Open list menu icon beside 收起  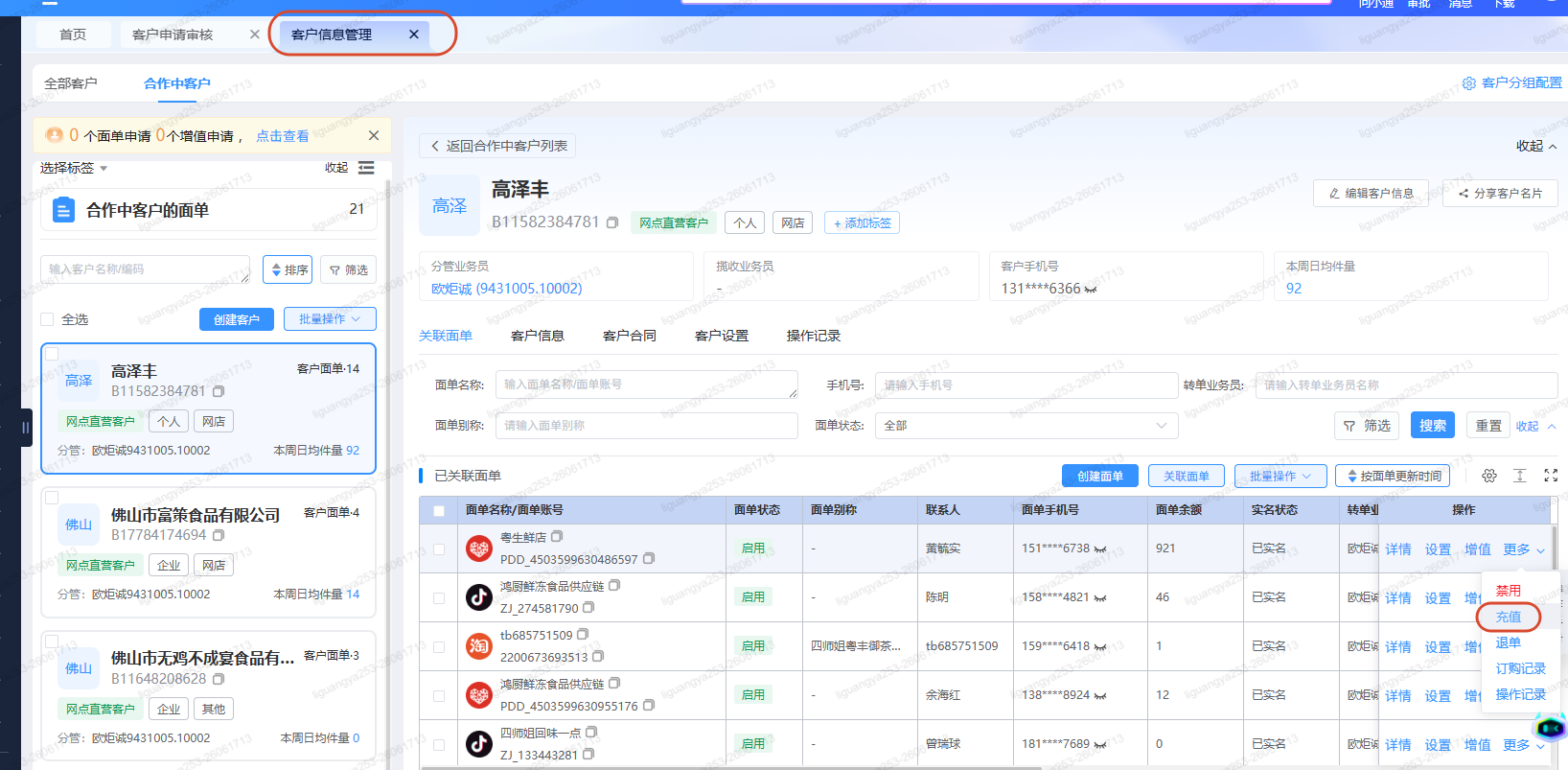(366, 168)
